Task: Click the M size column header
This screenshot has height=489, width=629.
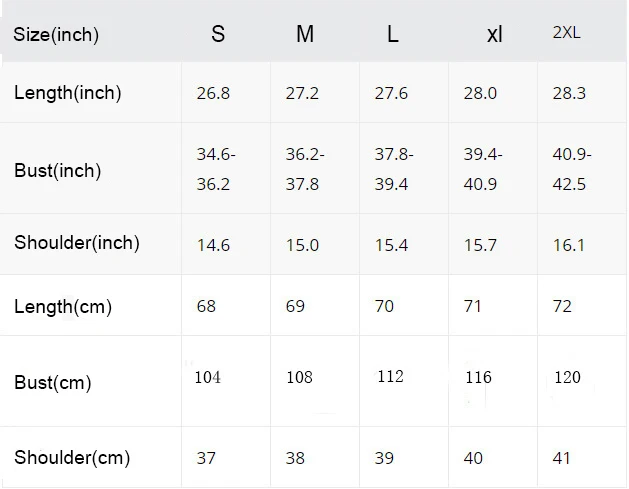Action: pos(305,35)
